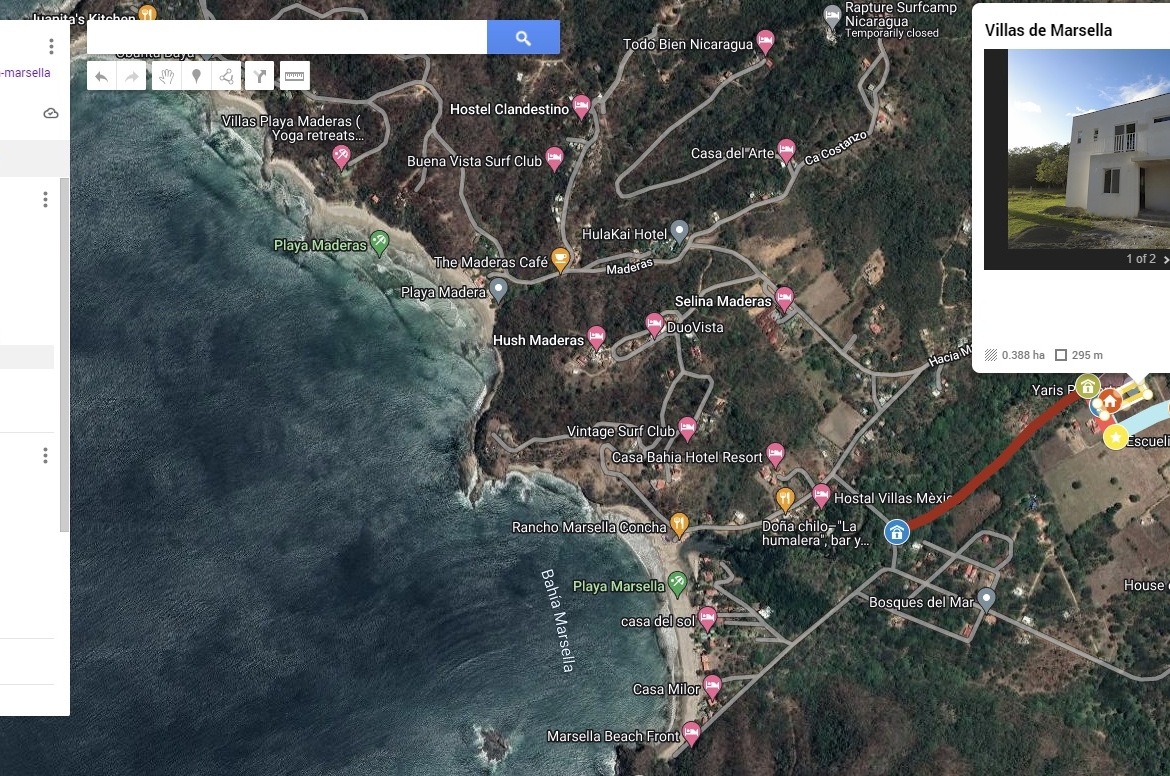Click Rancho Marsella Concha restaurant pin
Viewport: 1170px width, 776px height.
679,525
